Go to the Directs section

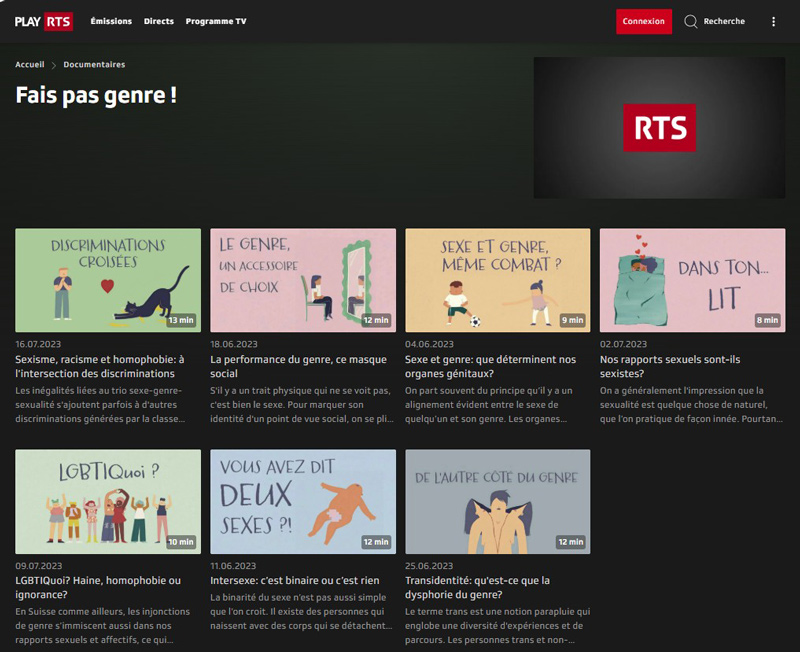point(158,21)
